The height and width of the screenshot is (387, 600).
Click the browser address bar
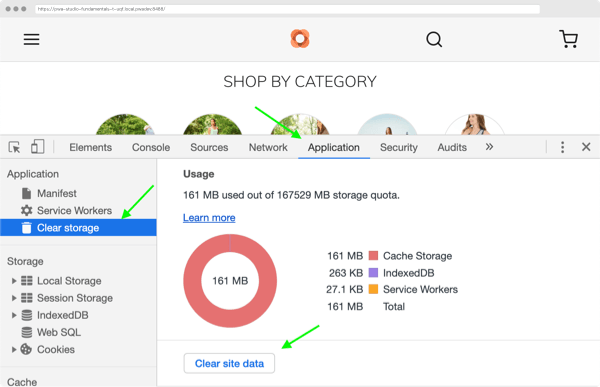(x=287, y=9)
